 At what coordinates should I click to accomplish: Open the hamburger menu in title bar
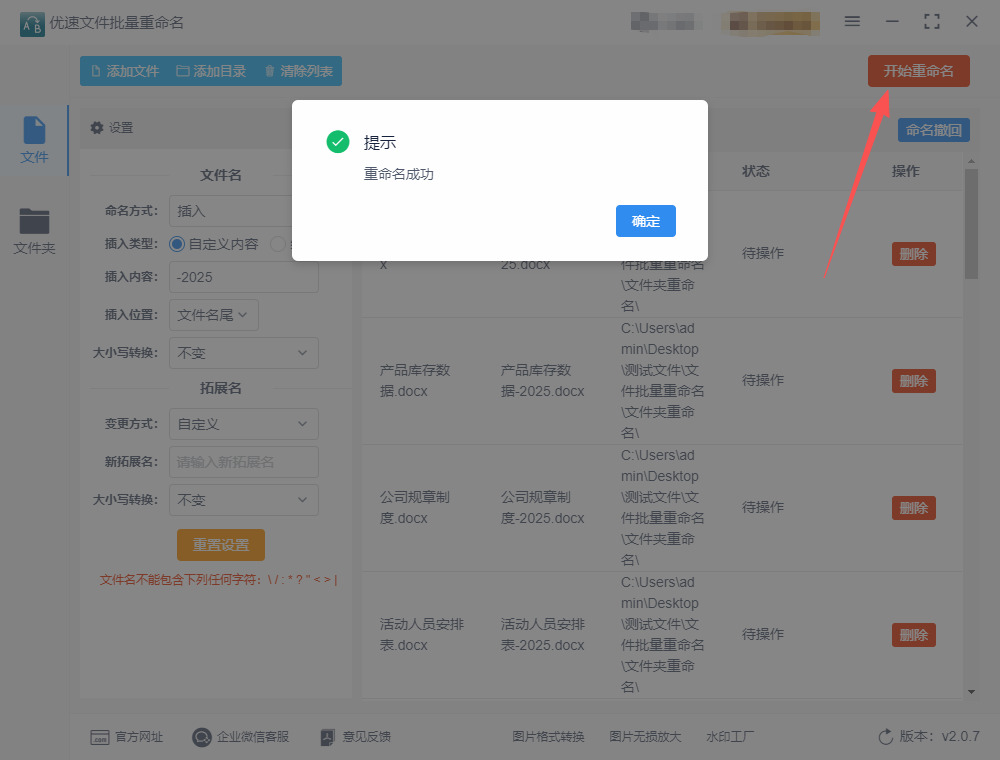point(852,22)
